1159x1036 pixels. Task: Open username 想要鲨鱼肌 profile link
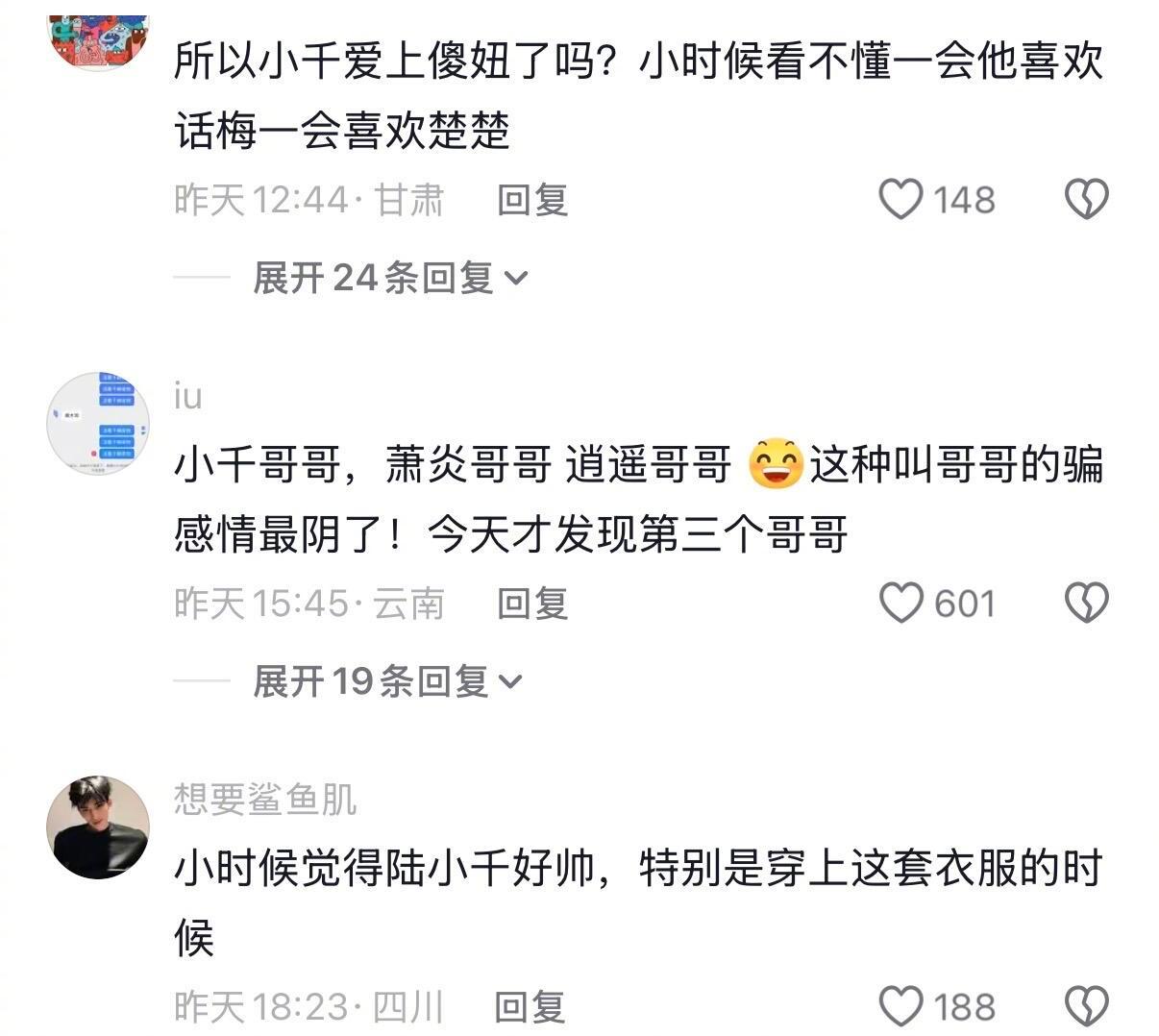click(x=265, y=799)
